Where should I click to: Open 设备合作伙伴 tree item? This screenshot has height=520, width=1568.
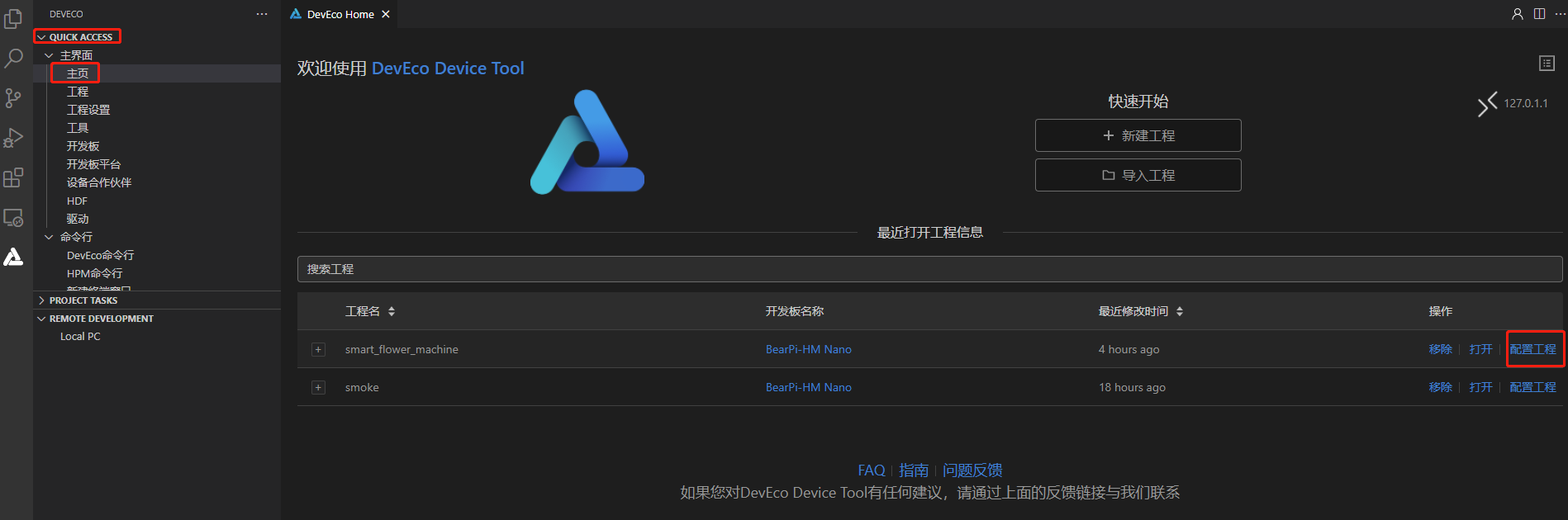(x=99, y=182)
